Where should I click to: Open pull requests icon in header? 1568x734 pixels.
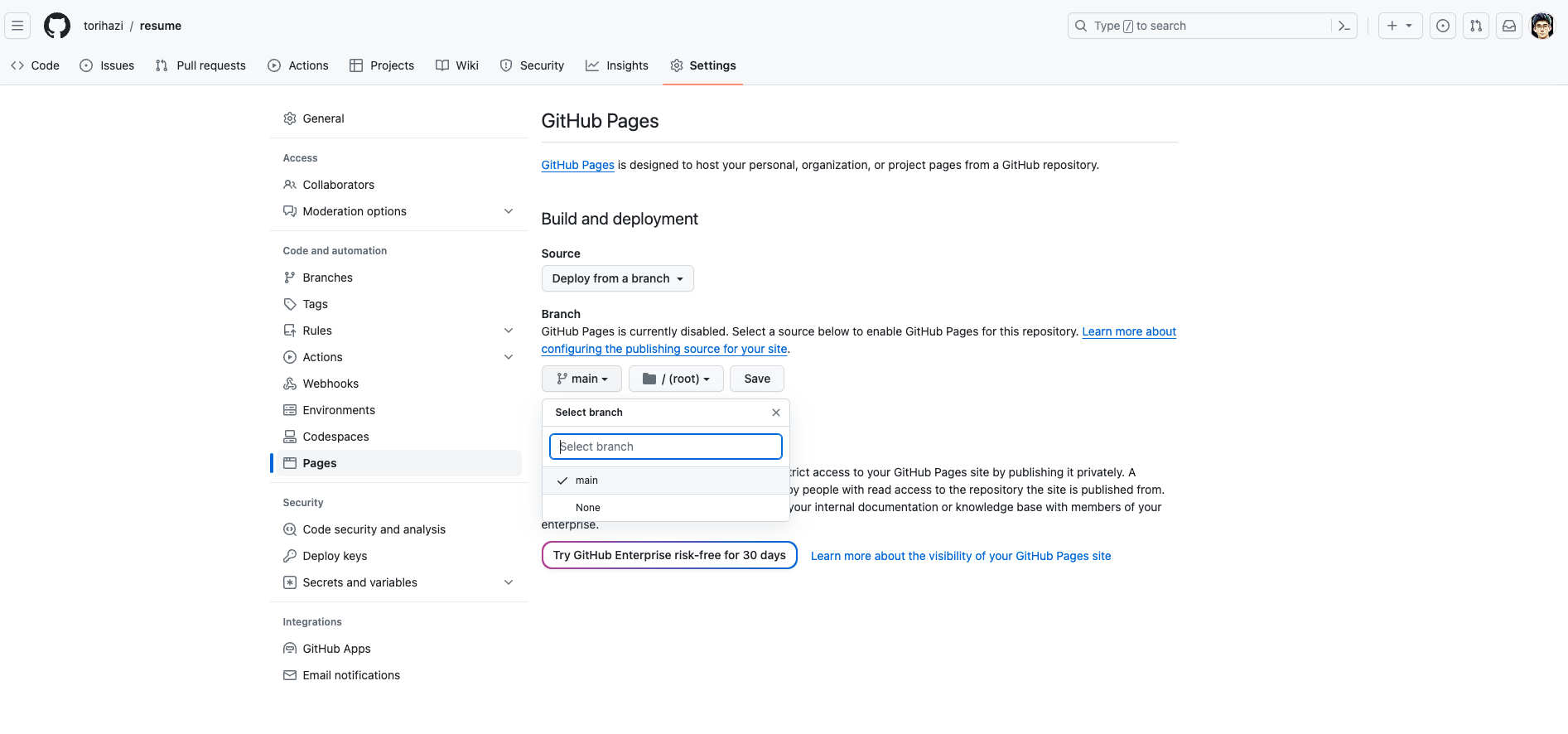(x=1476, y=26)
